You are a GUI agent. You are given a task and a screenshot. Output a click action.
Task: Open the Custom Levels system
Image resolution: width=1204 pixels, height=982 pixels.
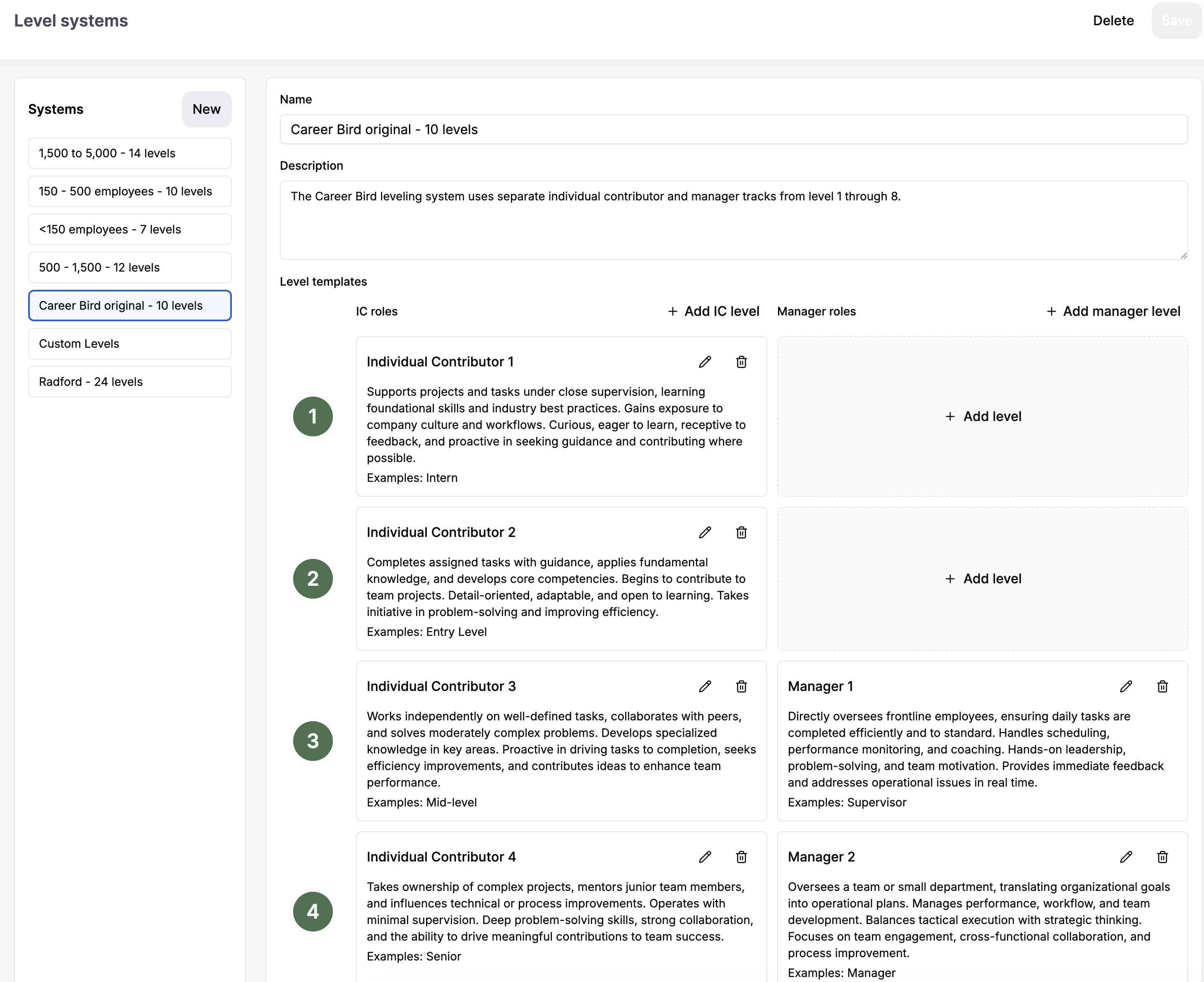[x=130, y=344]
